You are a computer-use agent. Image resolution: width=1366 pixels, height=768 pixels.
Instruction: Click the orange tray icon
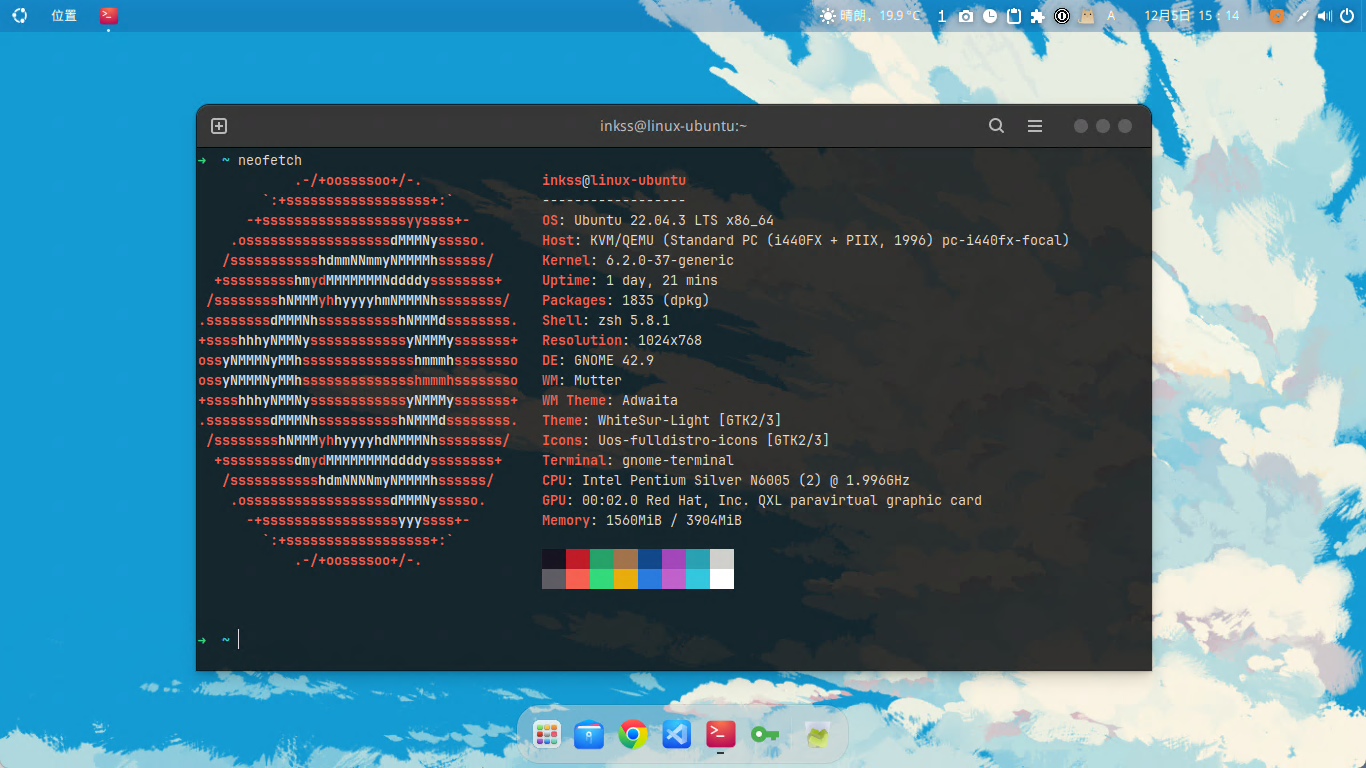[x=1277, y=16]
